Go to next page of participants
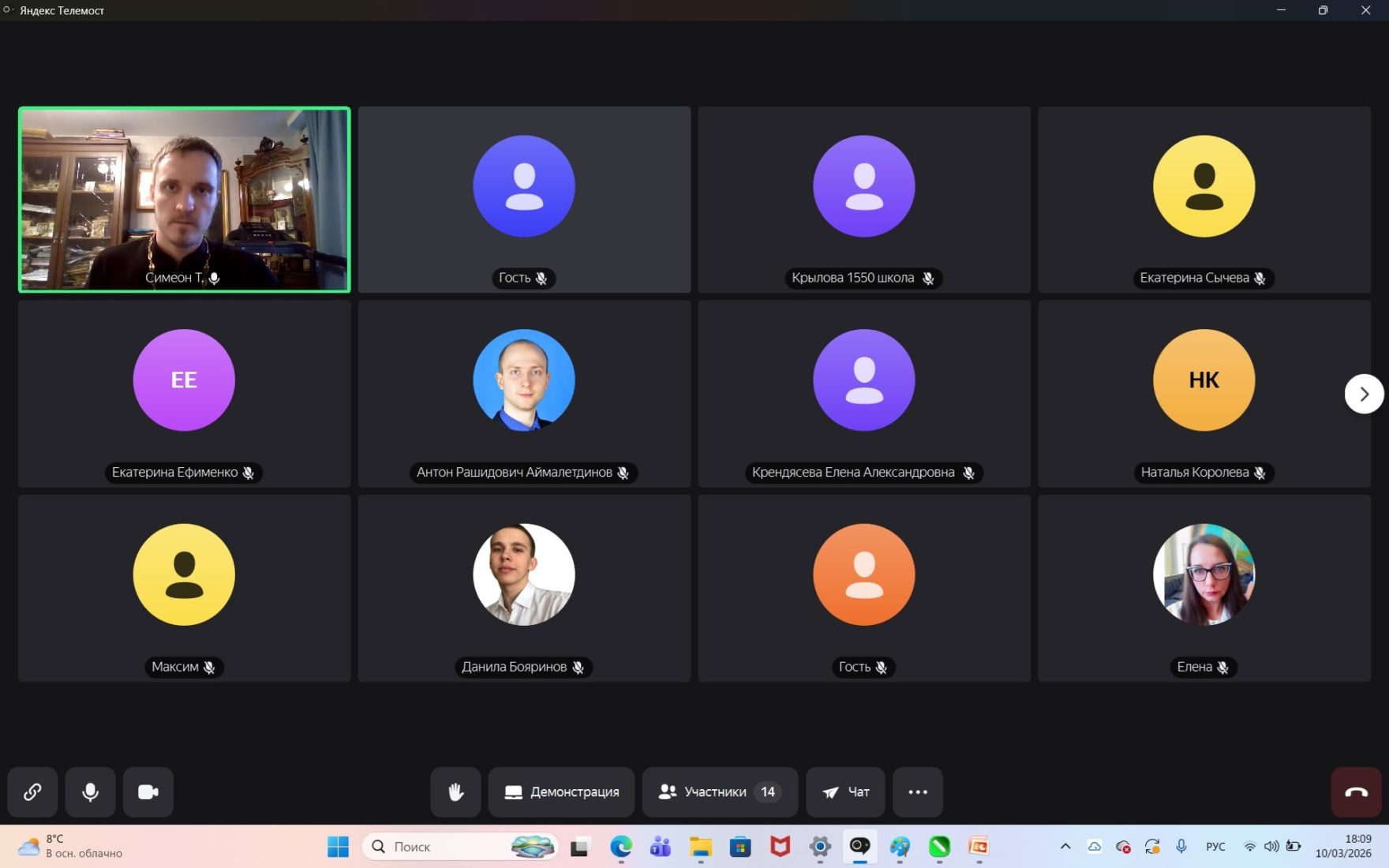The height and width of the screenshot is (868, 1389). point(1364,394)
